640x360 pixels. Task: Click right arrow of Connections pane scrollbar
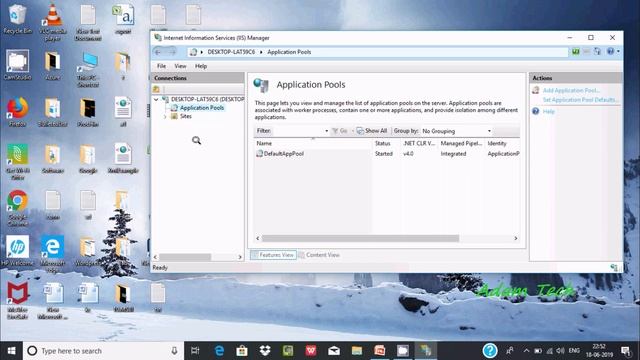coord(240,257)
